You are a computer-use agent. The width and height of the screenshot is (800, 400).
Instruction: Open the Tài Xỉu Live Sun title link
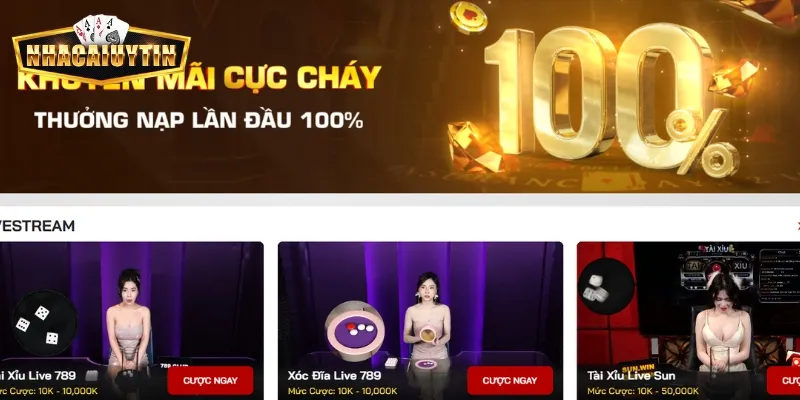(x=631, y=376)
